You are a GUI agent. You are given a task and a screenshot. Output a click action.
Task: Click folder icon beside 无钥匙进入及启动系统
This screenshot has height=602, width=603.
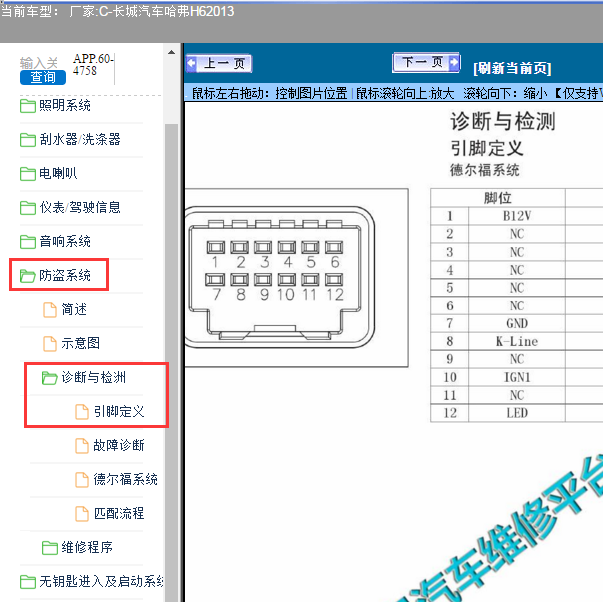28,582
